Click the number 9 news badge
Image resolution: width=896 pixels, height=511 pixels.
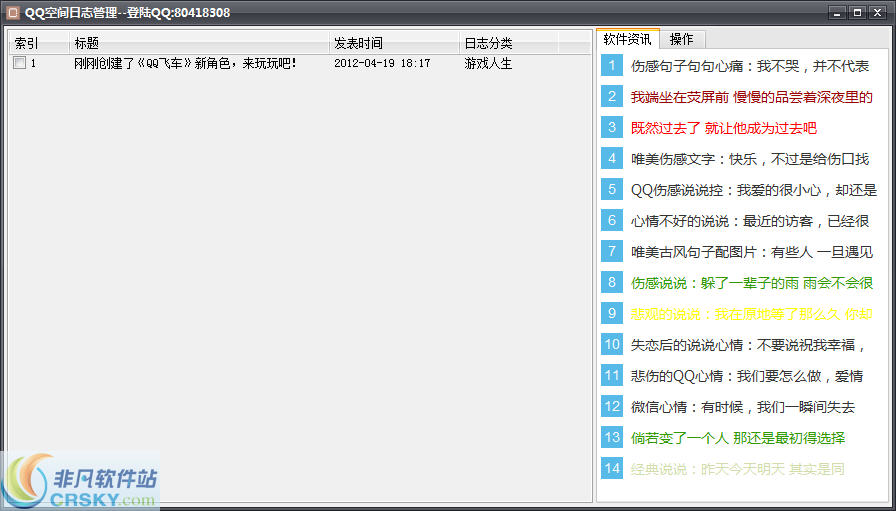612,313
